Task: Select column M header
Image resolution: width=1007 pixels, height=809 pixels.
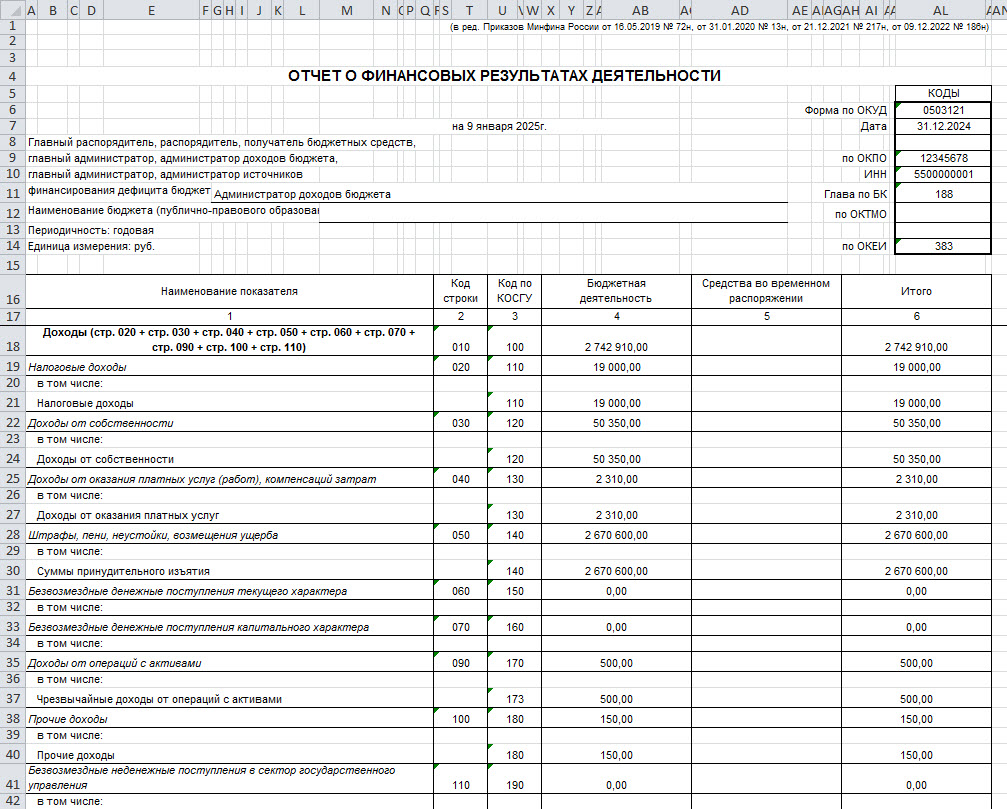Action: pyautogui.click(x=347, y=10)
